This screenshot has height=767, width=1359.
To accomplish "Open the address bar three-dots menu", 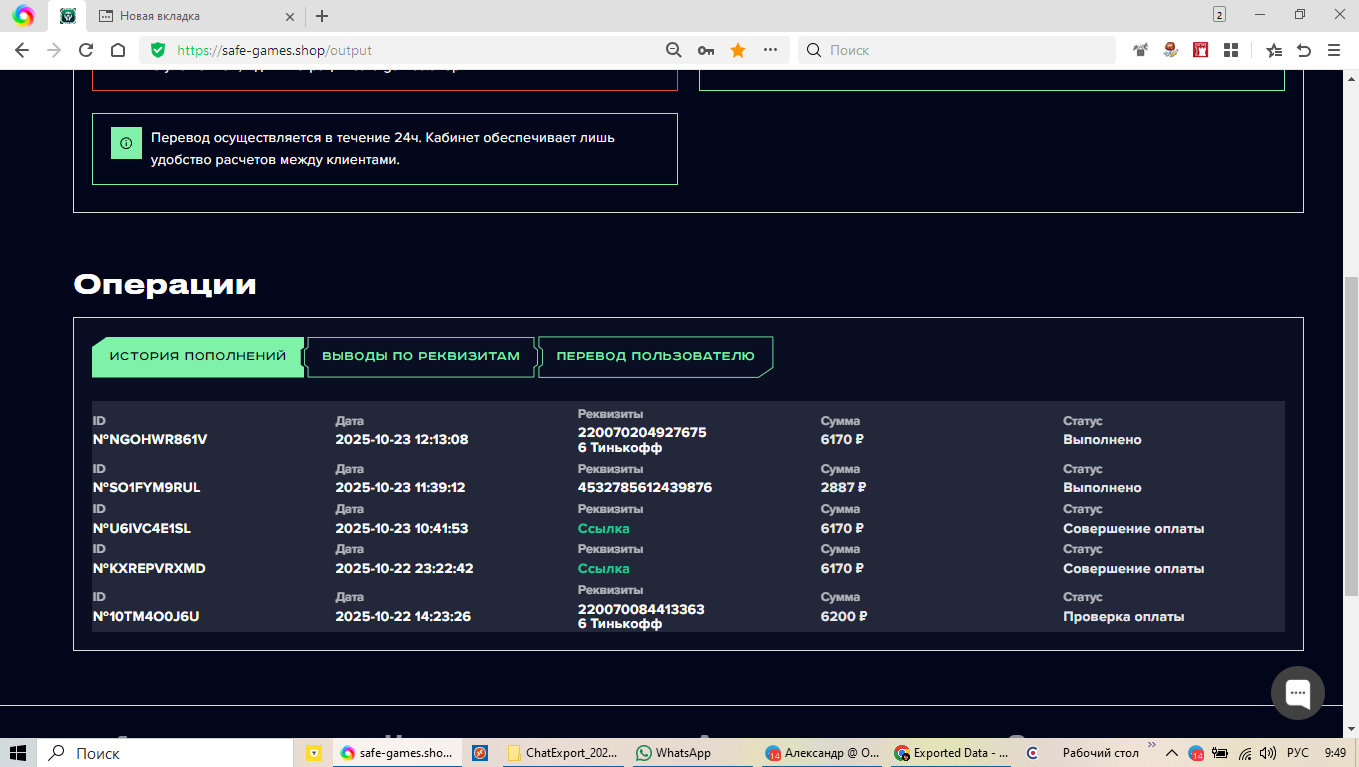I will click(x=770, y=50).
